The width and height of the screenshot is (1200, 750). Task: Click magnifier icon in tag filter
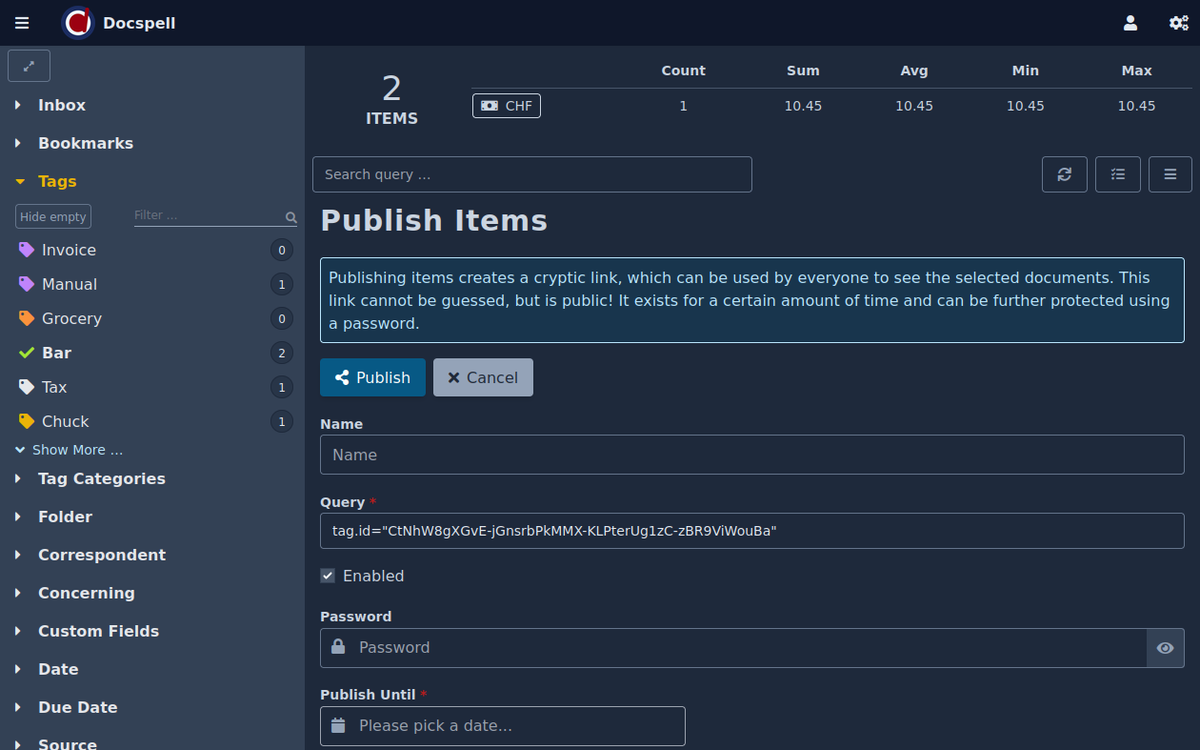[x=291, y=217]
